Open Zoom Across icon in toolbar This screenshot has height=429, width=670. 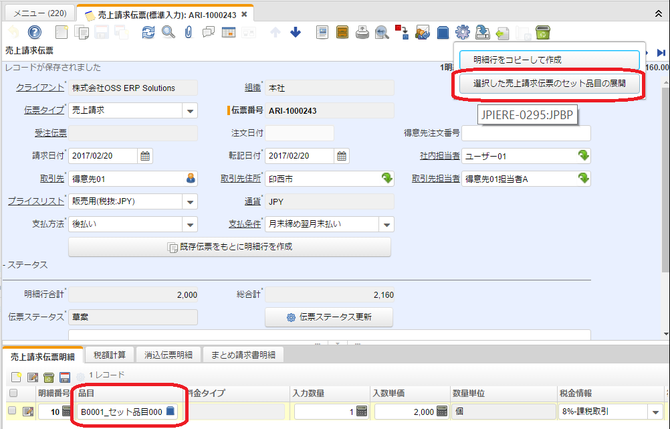pyautogui.click(x=382, y=32)
